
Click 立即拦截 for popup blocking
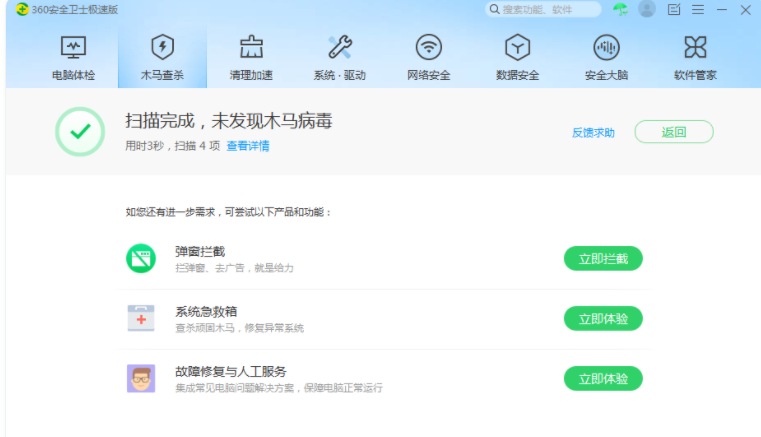pyautogui.click(x=603, y=259)
